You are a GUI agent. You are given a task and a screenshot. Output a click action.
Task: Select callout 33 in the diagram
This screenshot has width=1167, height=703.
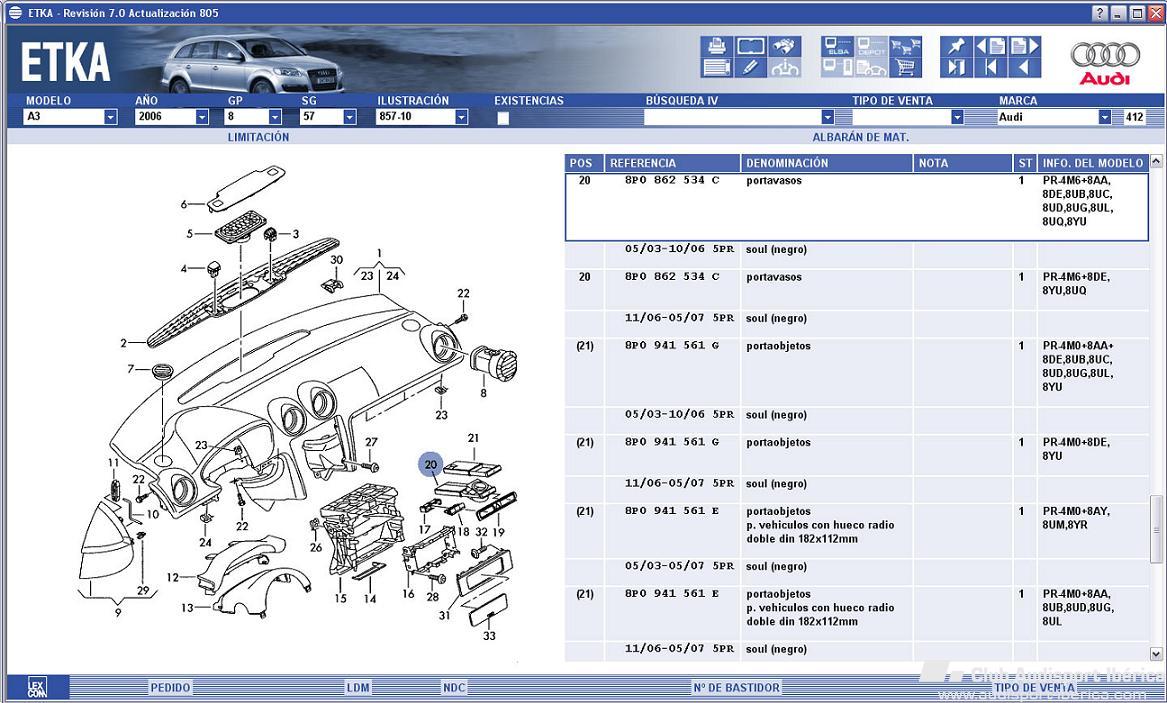(x=489, y=636)
